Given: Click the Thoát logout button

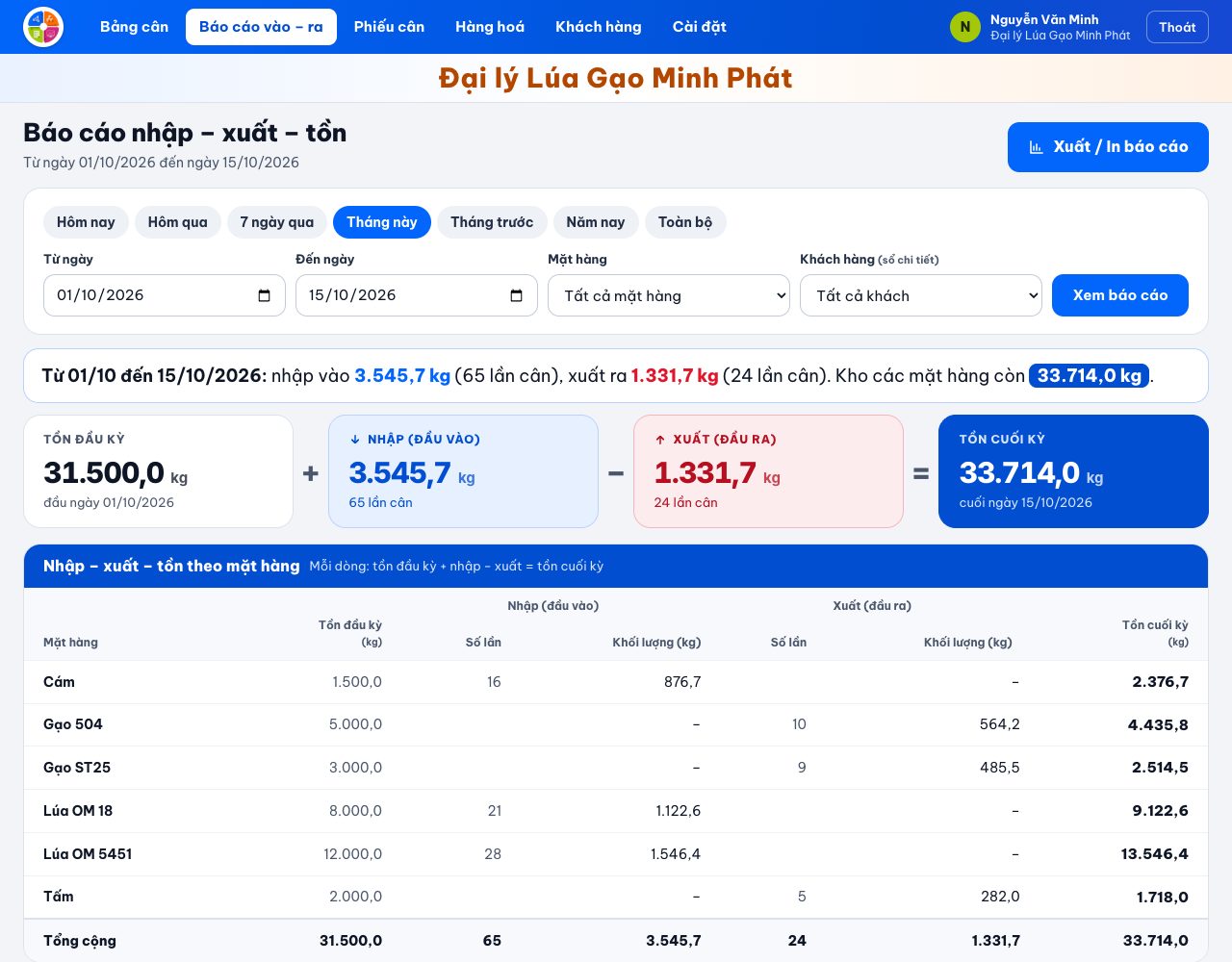Looking at the screenshot, I should pyautogui.click(x=1177, y=27).
